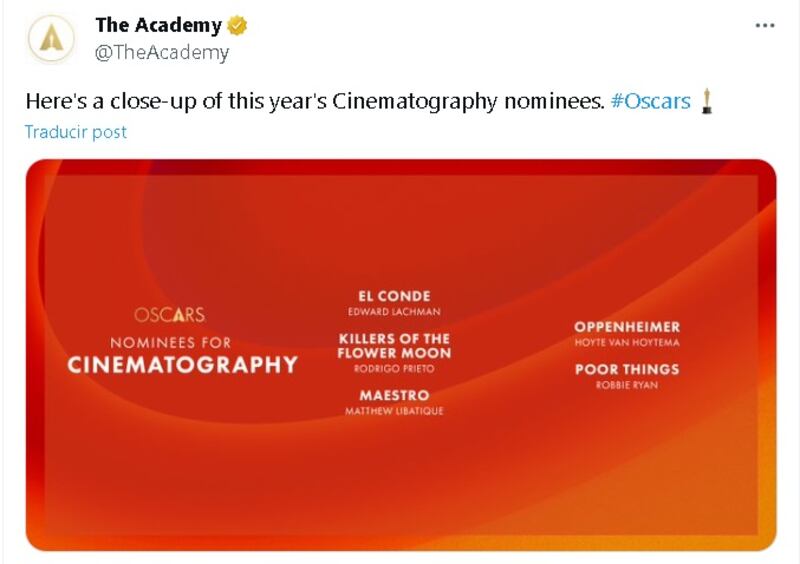
Task: Click the Oppenheimer nominee title
Action: point(627,327)
